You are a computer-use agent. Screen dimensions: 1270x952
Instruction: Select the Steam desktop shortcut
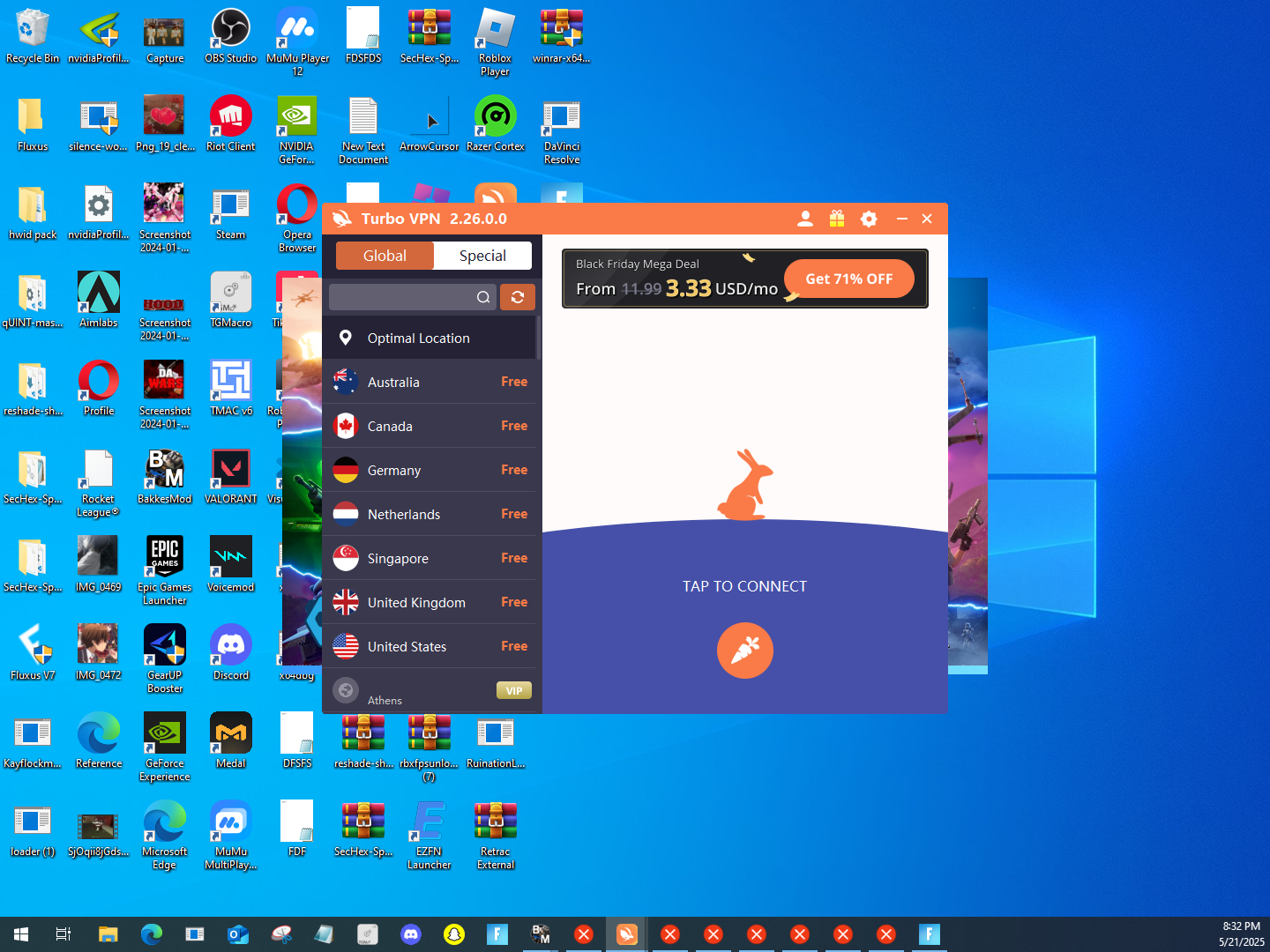(x=231, y=212)
